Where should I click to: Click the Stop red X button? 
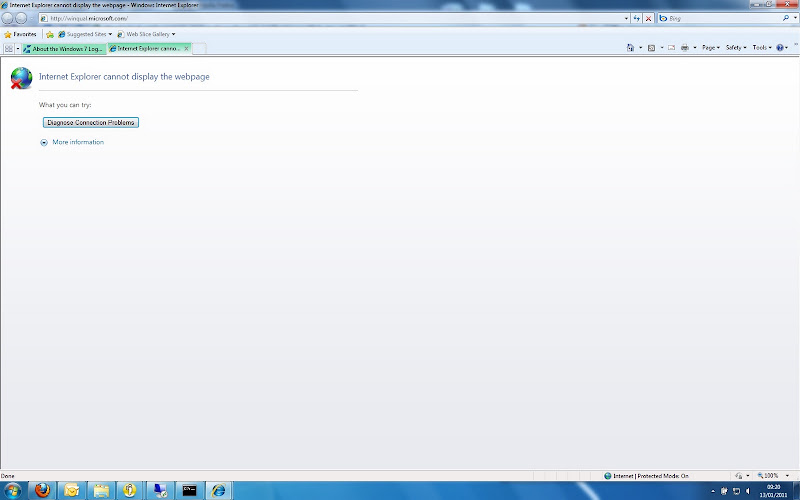pyautogui.click(x=648, y=18)
